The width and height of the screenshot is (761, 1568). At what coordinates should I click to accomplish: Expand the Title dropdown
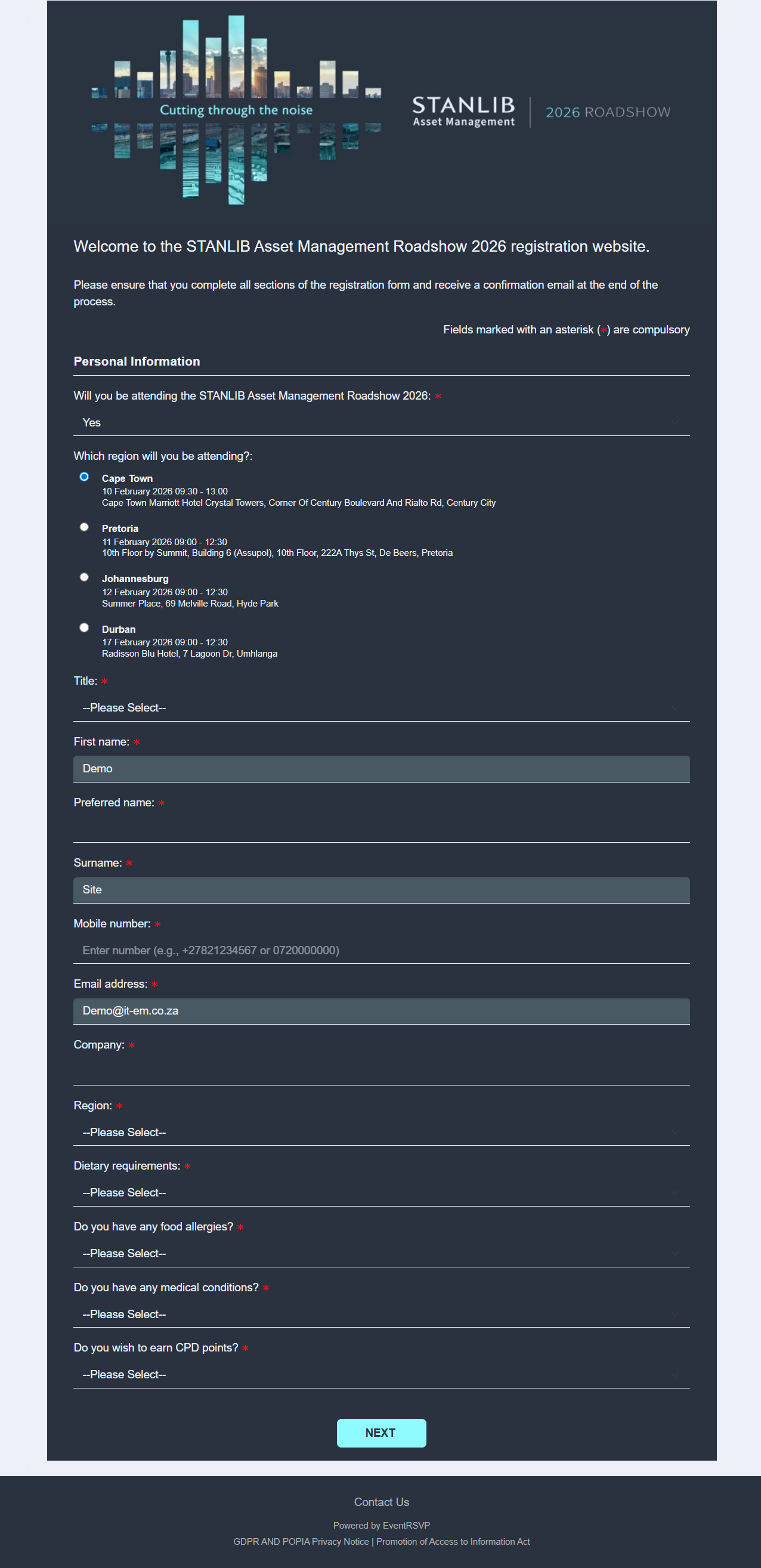pos(381,707)
